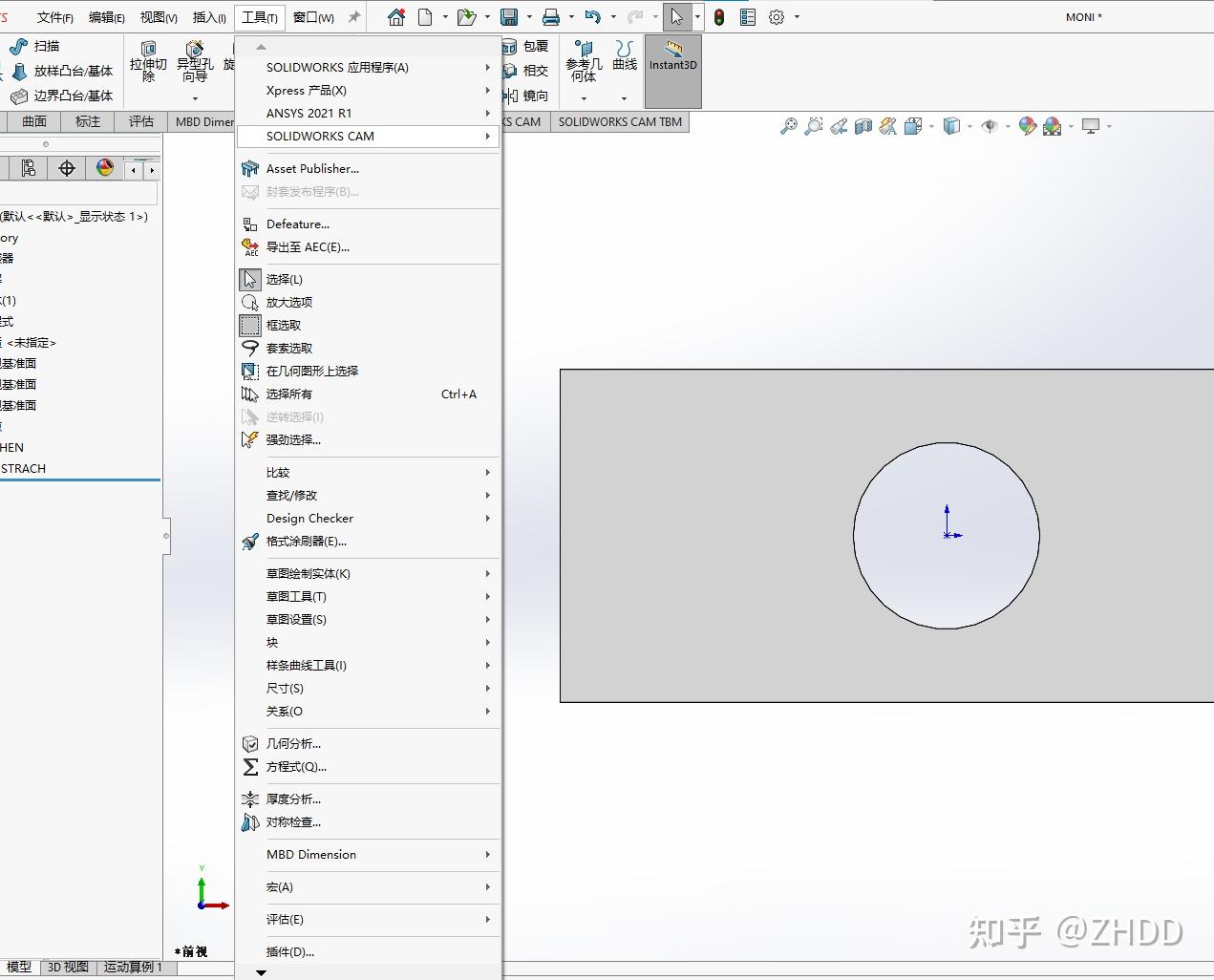Choose 导出至 AEC(E)... menu entry
The image size is (1214, 980).
click(368, 247)
